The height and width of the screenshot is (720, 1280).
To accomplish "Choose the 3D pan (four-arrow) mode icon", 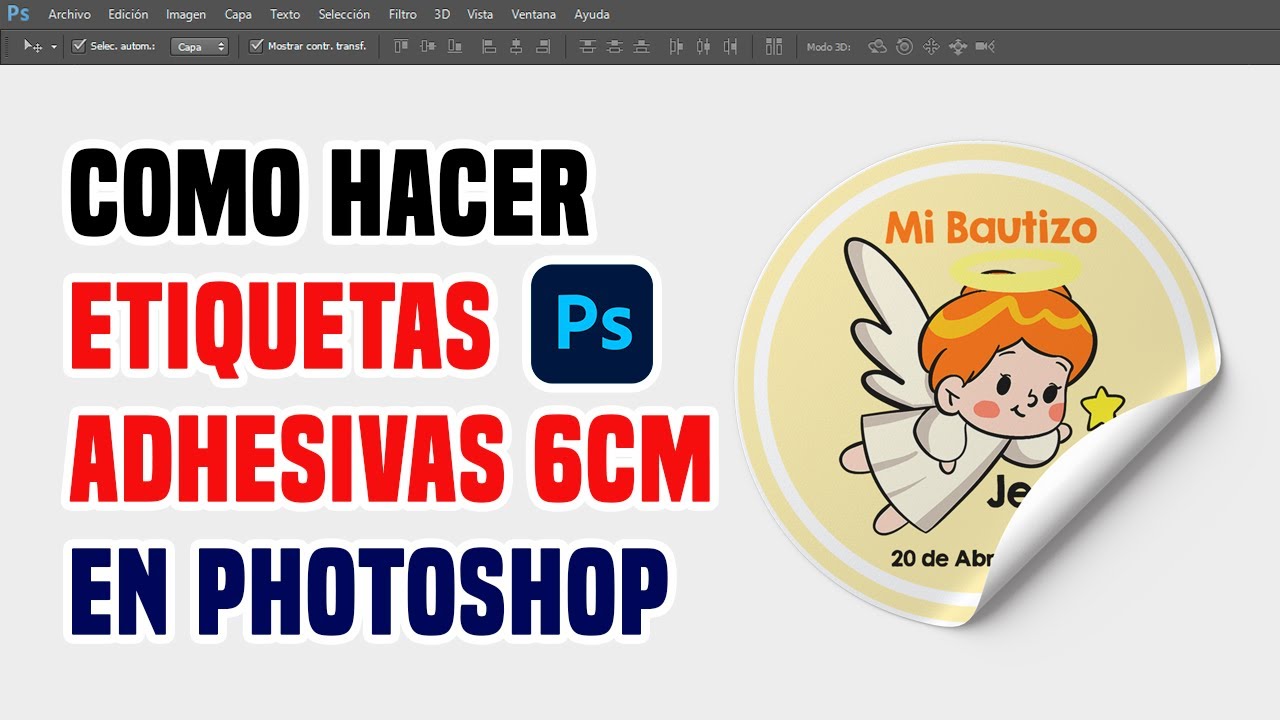I will point(931,46).
